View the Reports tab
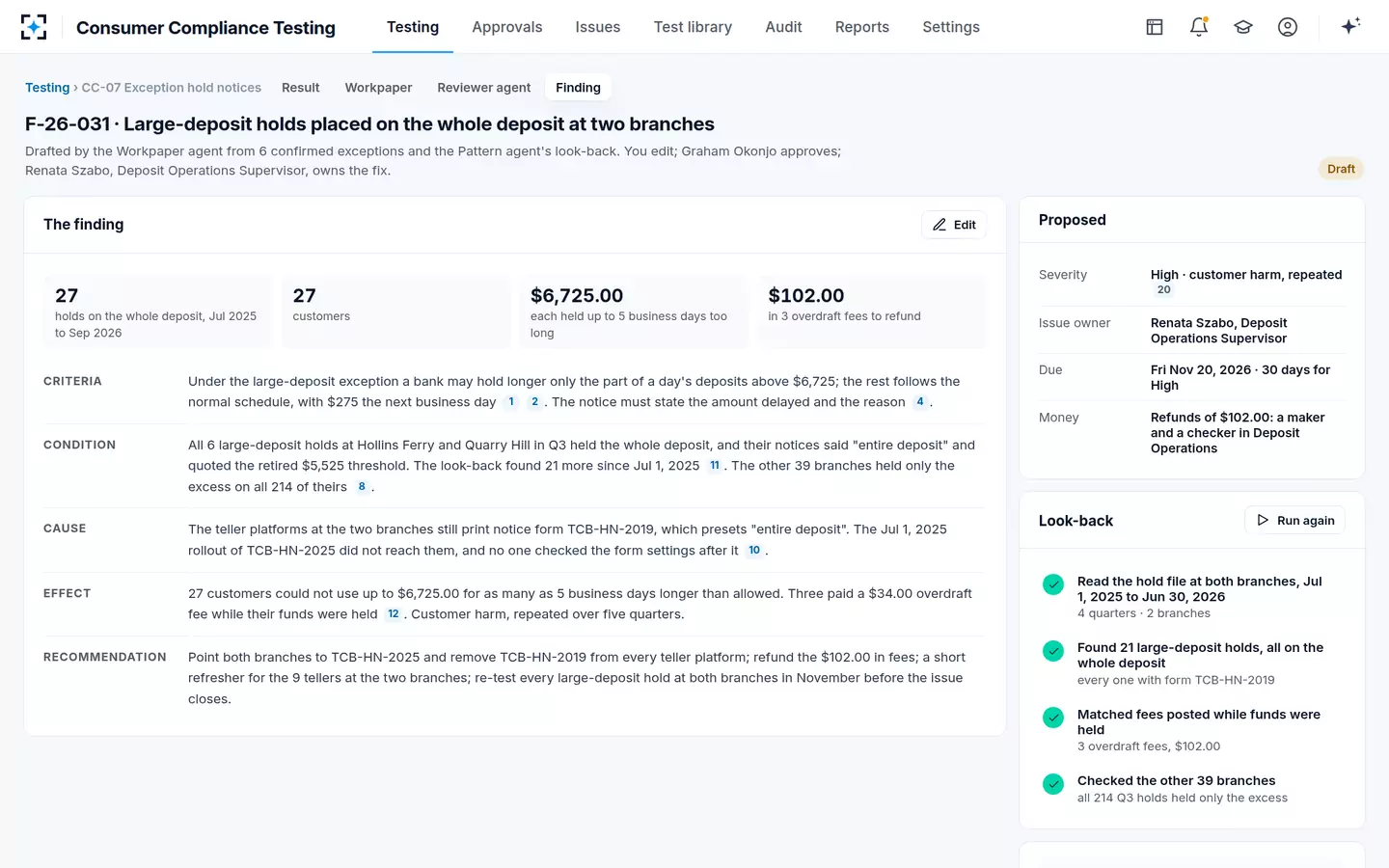Screen dimensions: 1389x868 862,27
